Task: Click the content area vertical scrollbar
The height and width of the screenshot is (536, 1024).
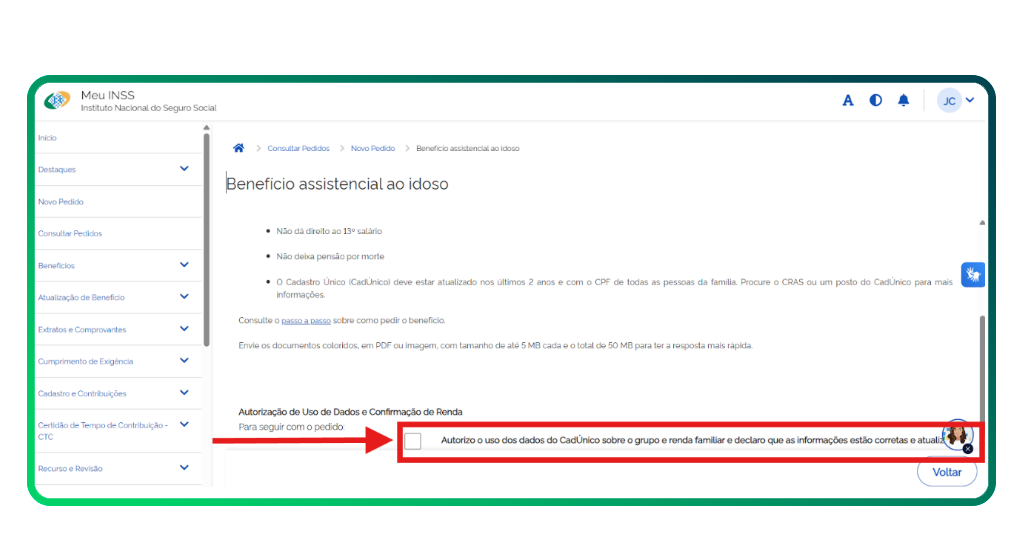Action: click(982, 369)
